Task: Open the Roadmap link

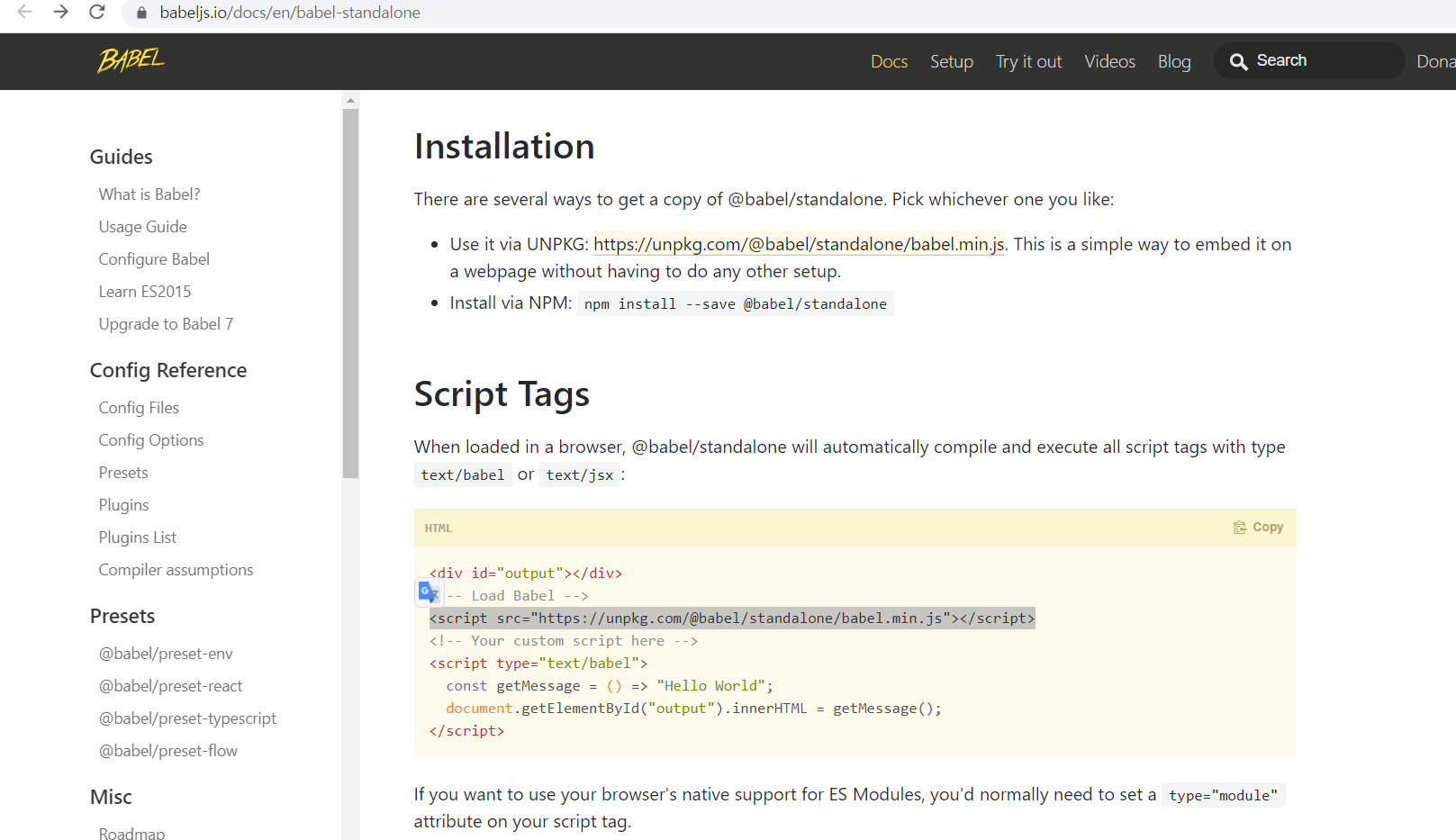Action: pos(131,833)
